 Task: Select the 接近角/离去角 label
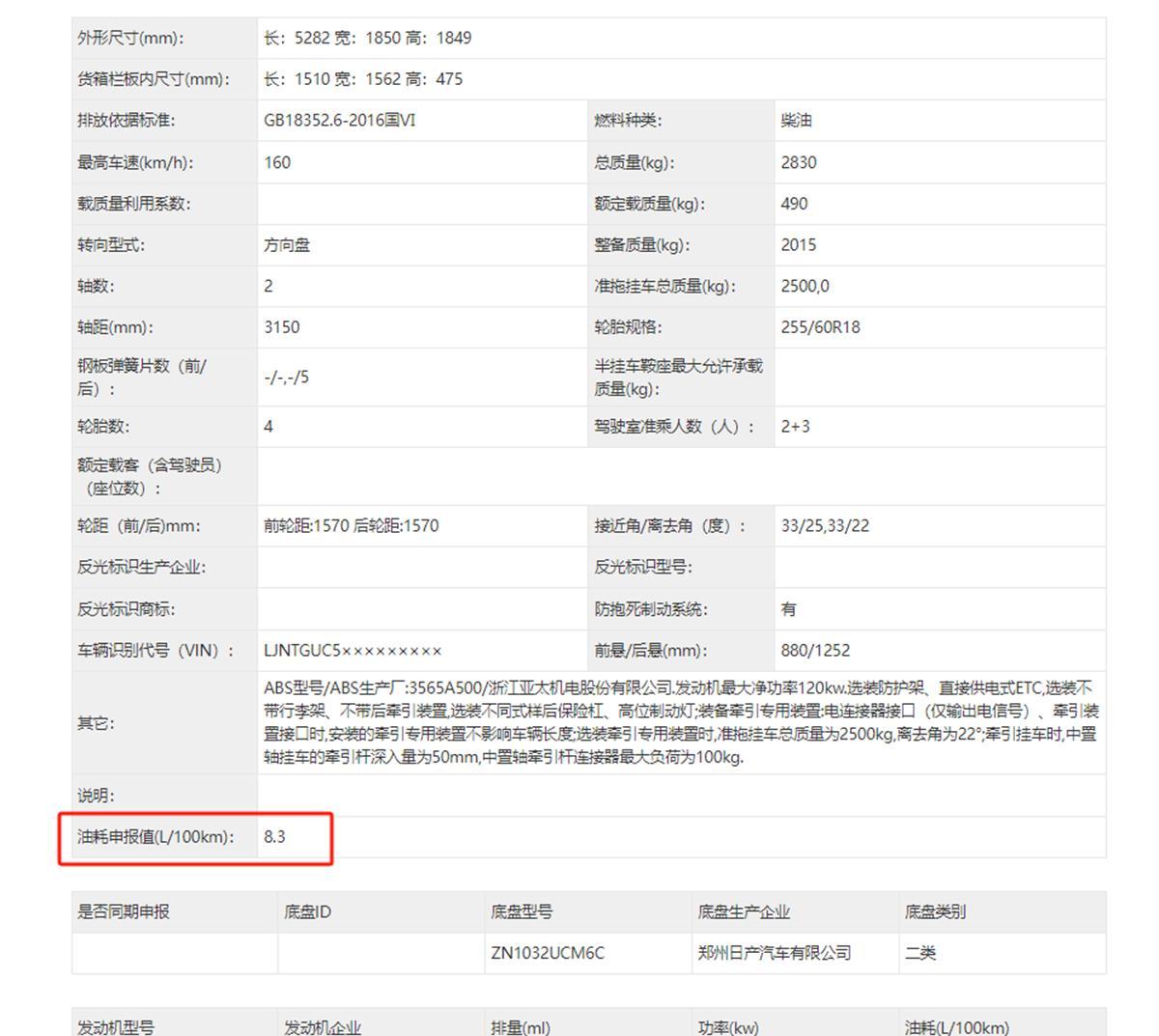[x=670, y=526]
